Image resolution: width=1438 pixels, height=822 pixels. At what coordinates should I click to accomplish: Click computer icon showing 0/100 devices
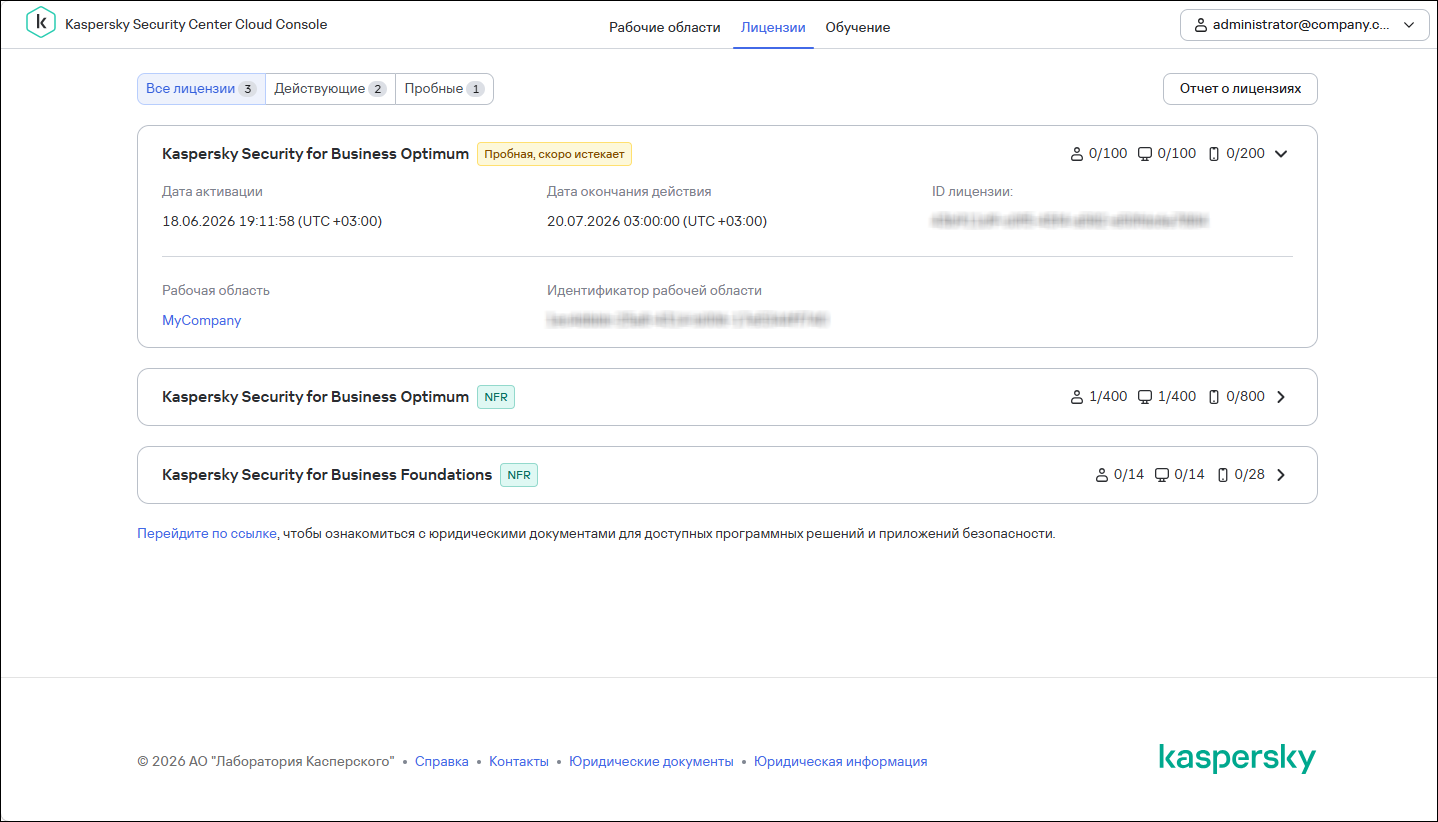pyautogui.click(x=1145, y=154)
